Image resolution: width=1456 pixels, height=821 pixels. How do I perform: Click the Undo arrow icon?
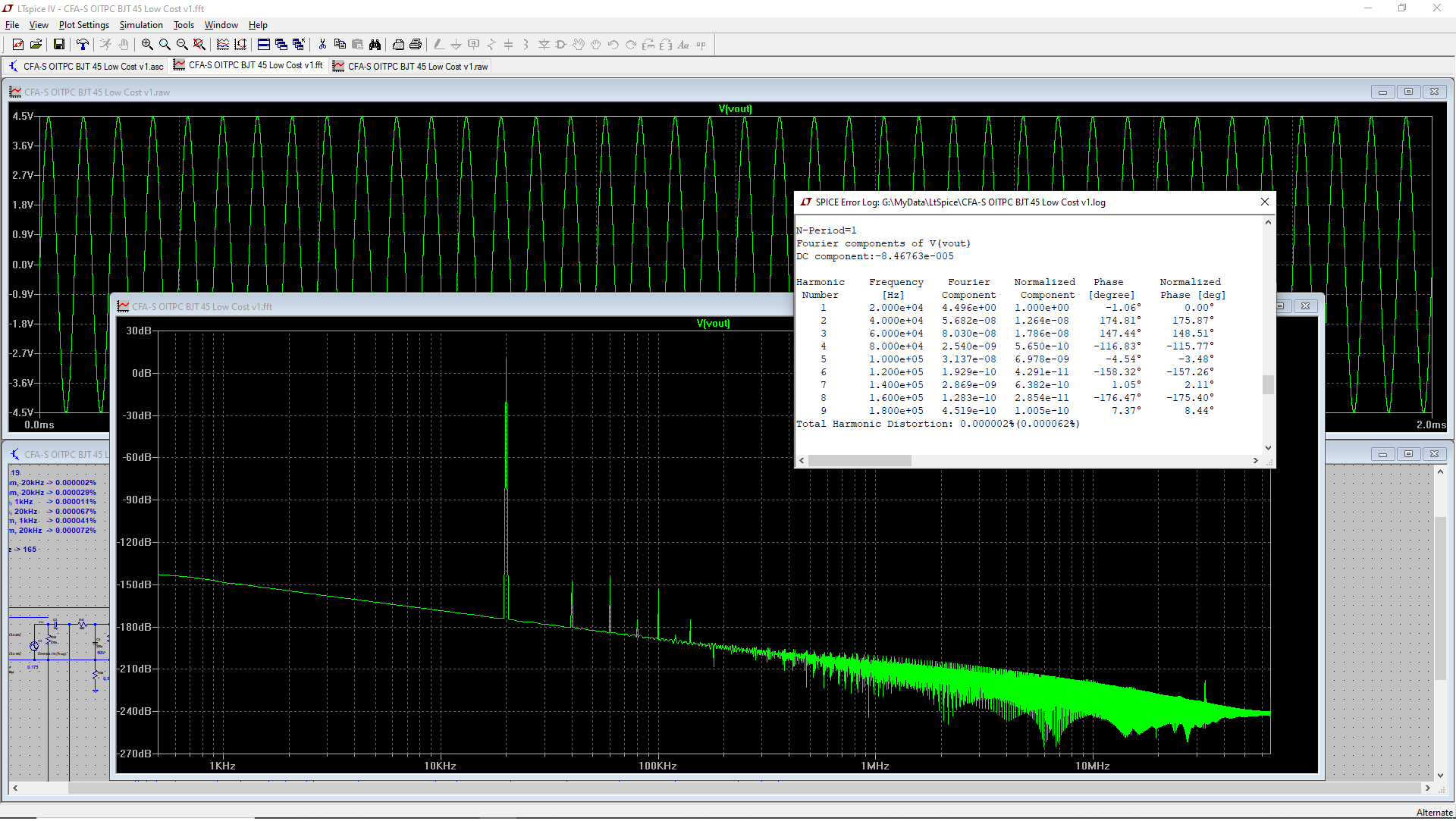coord(613,45)
